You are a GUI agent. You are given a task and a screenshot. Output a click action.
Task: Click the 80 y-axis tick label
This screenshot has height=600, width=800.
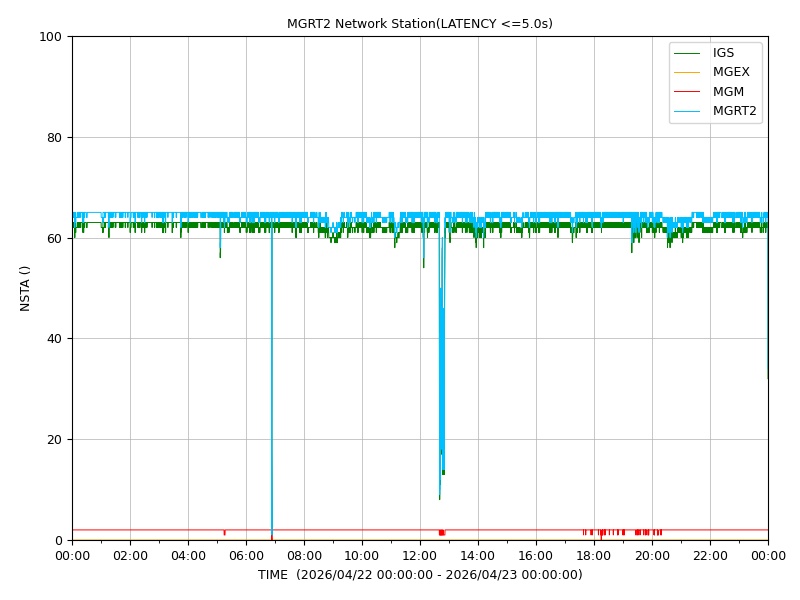(54, 138)
